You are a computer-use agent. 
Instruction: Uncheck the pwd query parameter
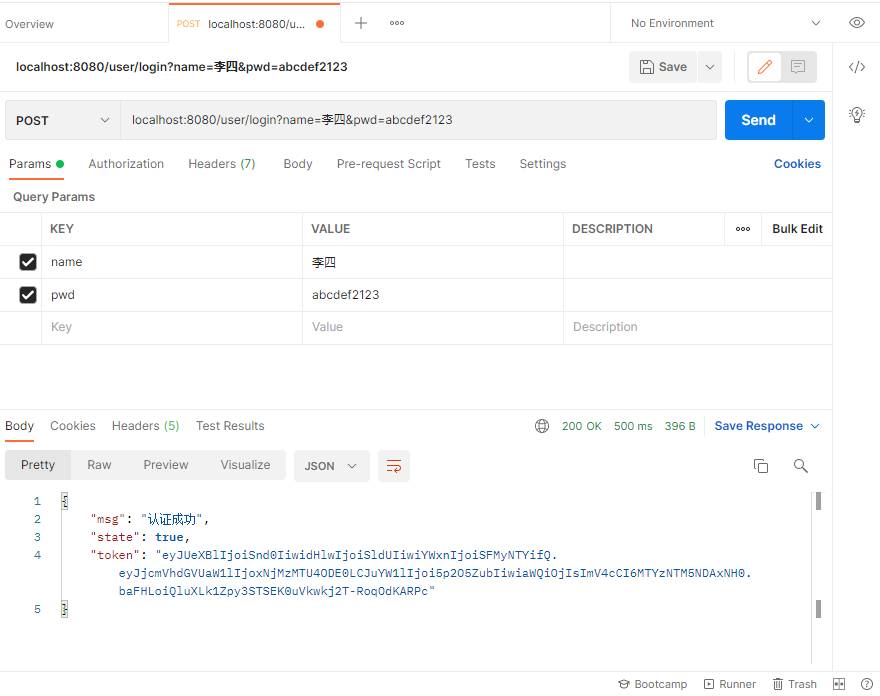[28, 295]
